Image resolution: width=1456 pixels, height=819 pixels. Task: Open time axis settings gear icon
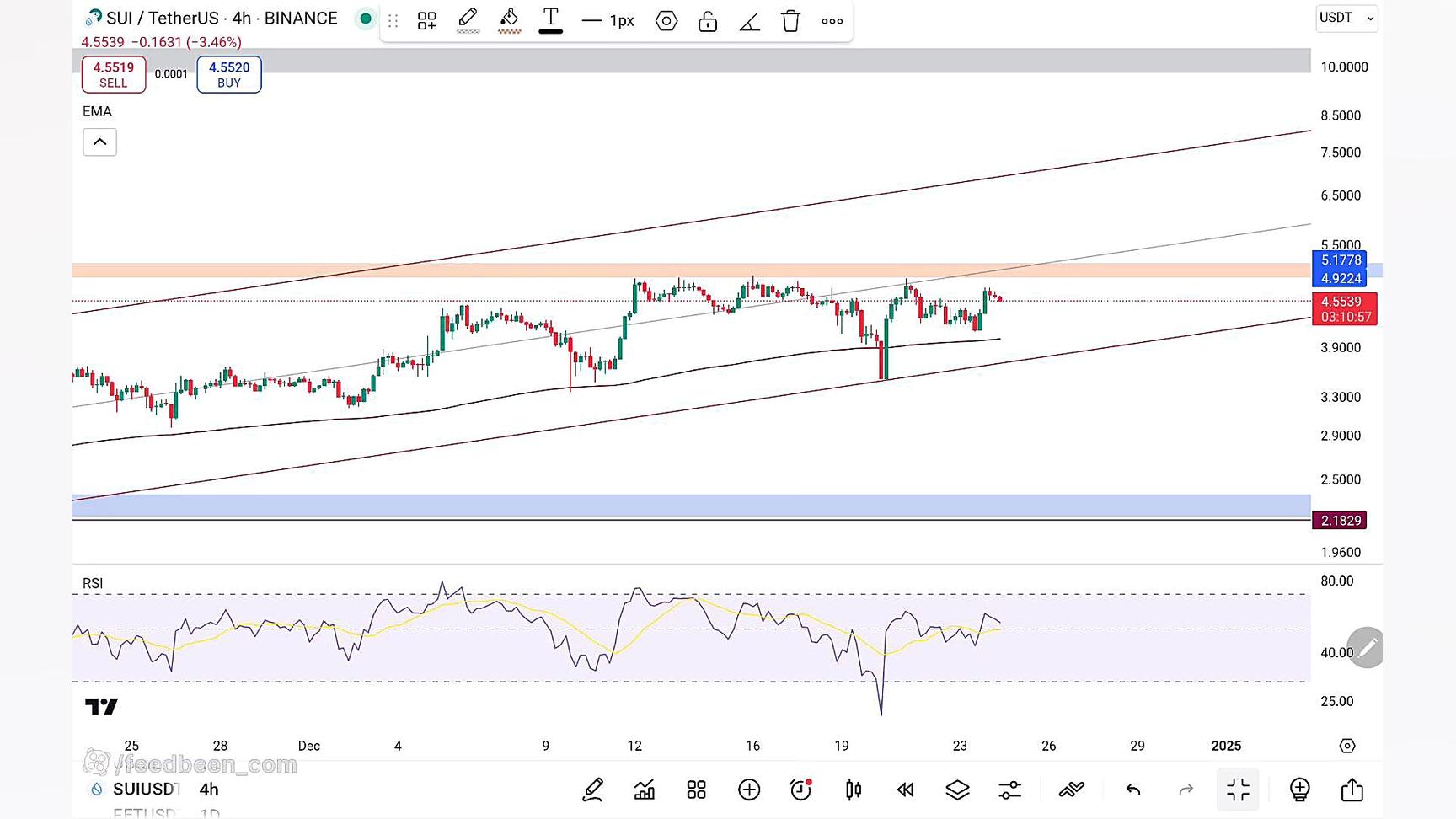(x=1347, y=746)
